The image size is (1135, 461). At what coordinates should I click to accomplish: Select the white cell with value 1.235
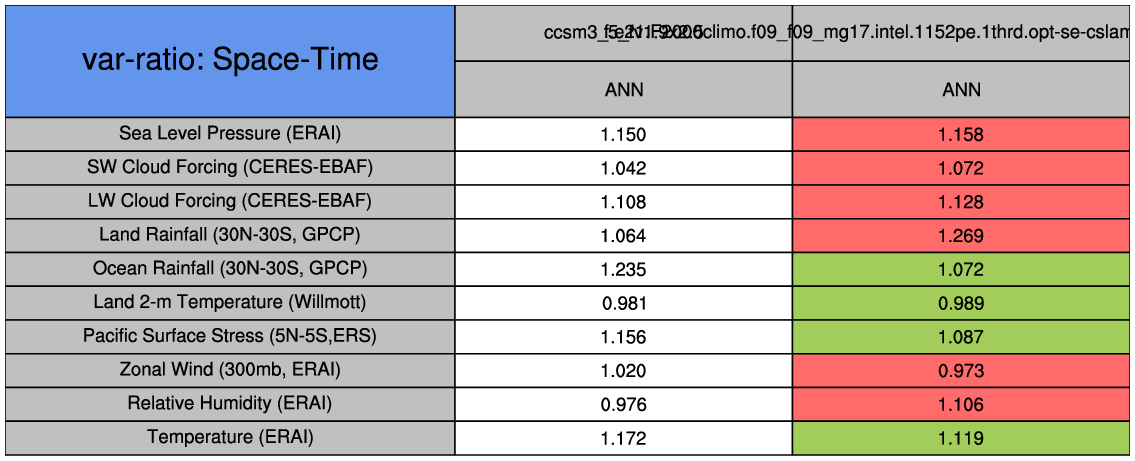coord(623,270)
